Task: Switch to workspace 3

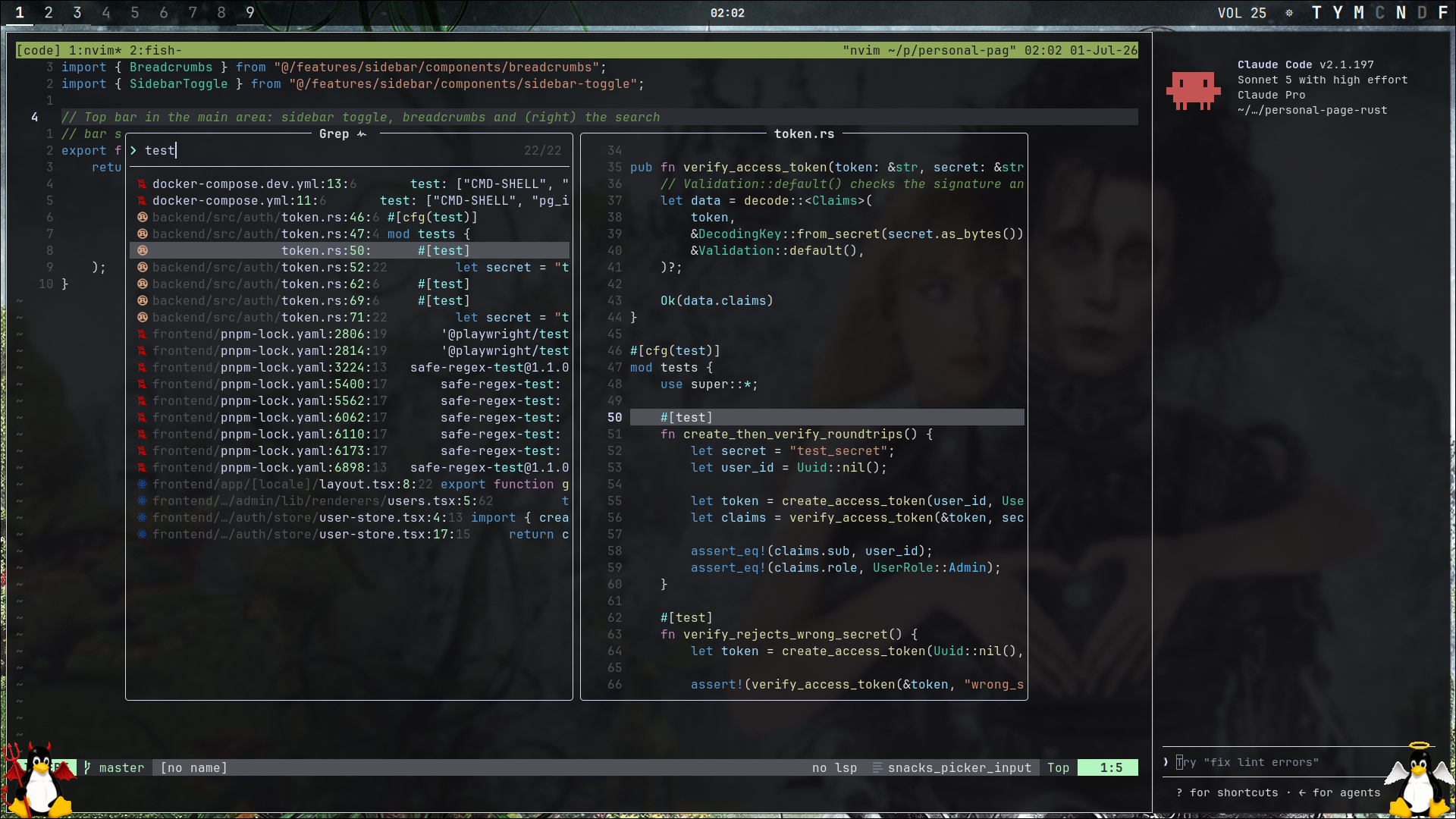Action: click(77, 13)
